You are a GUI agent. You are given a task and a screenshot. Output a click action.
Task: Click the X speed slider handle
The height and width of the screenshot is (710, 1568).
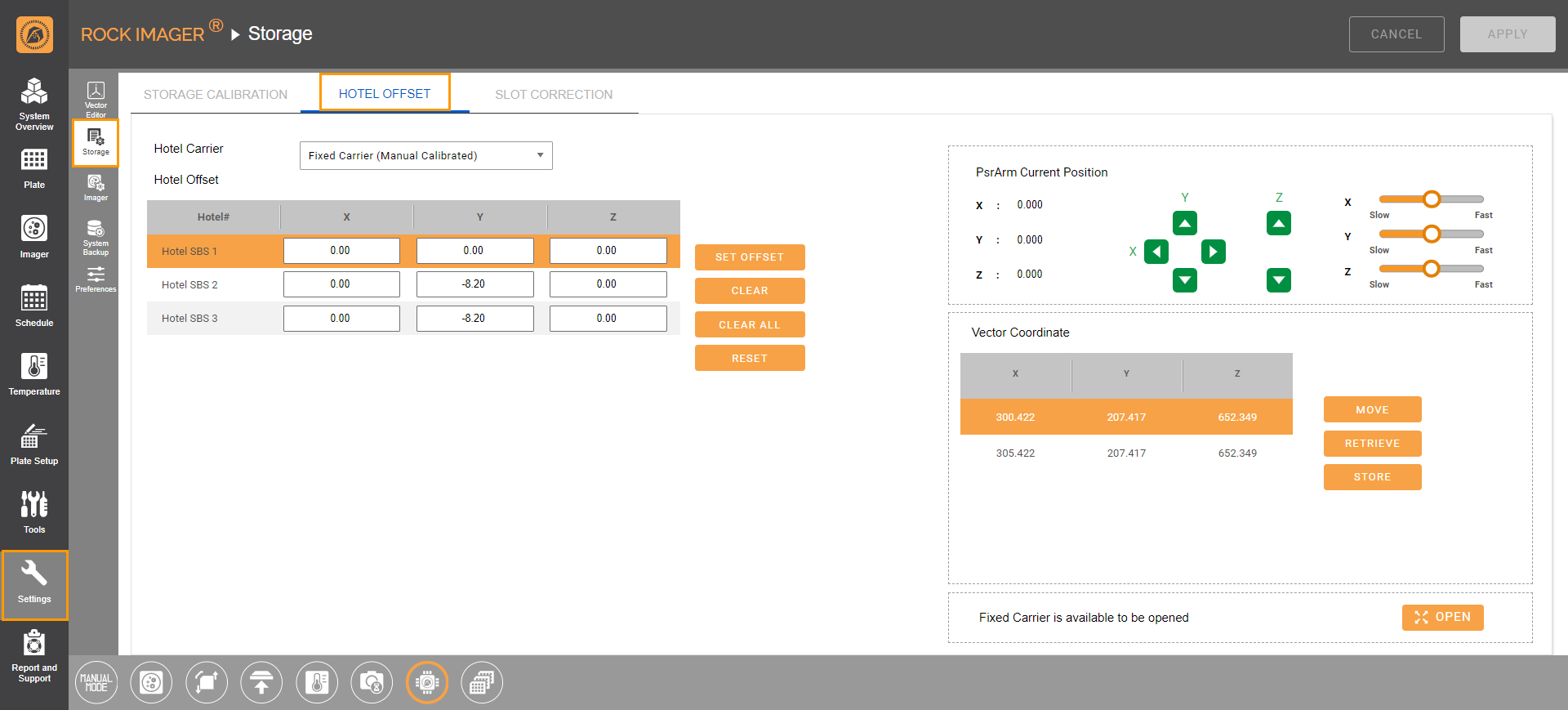tap(1431, 199)
